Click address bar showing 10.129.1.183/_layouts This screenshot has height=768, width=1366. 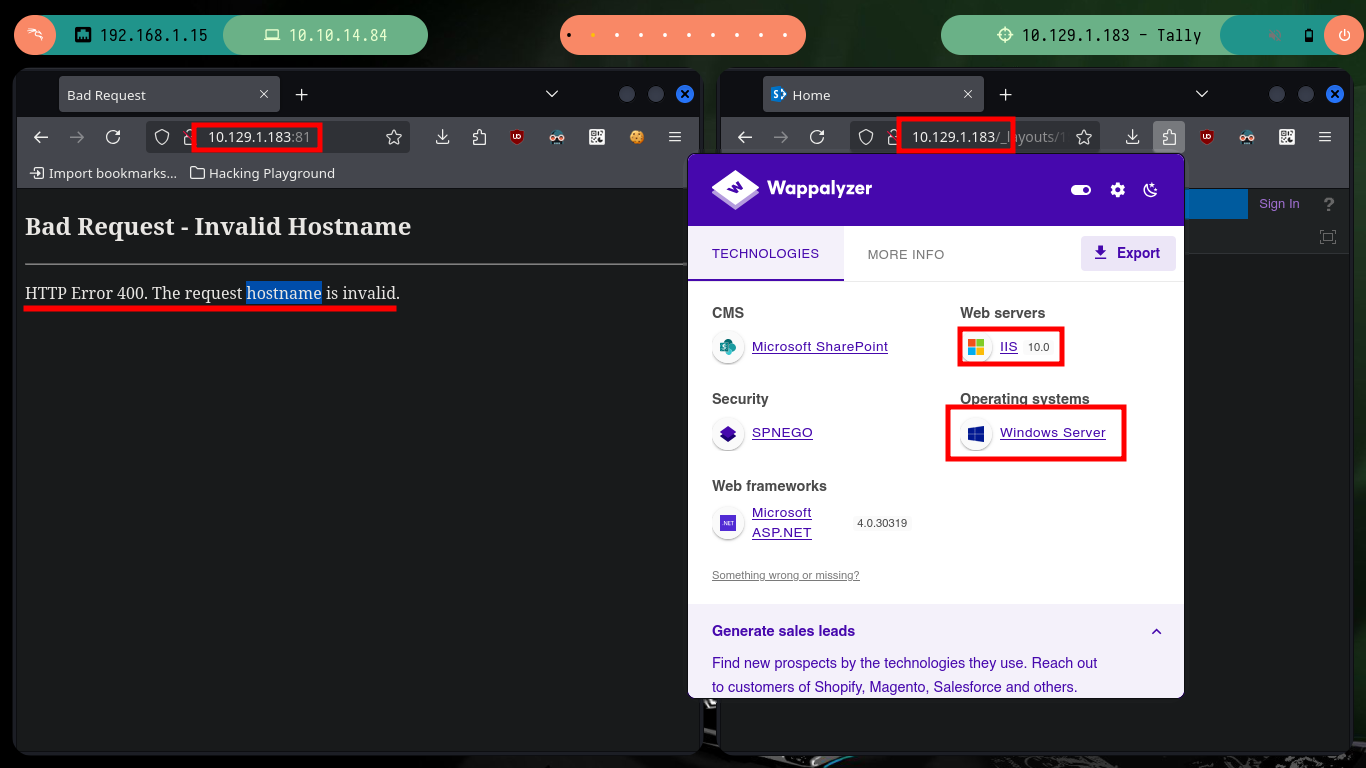974,137
